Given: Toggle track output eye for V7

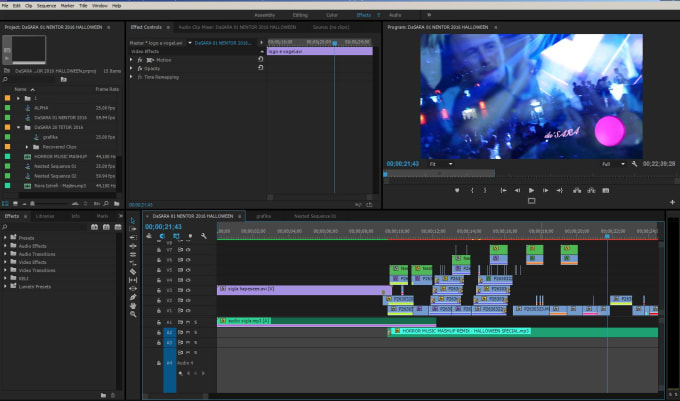Looking at the screenshot, I should click(x=188, y=250).
